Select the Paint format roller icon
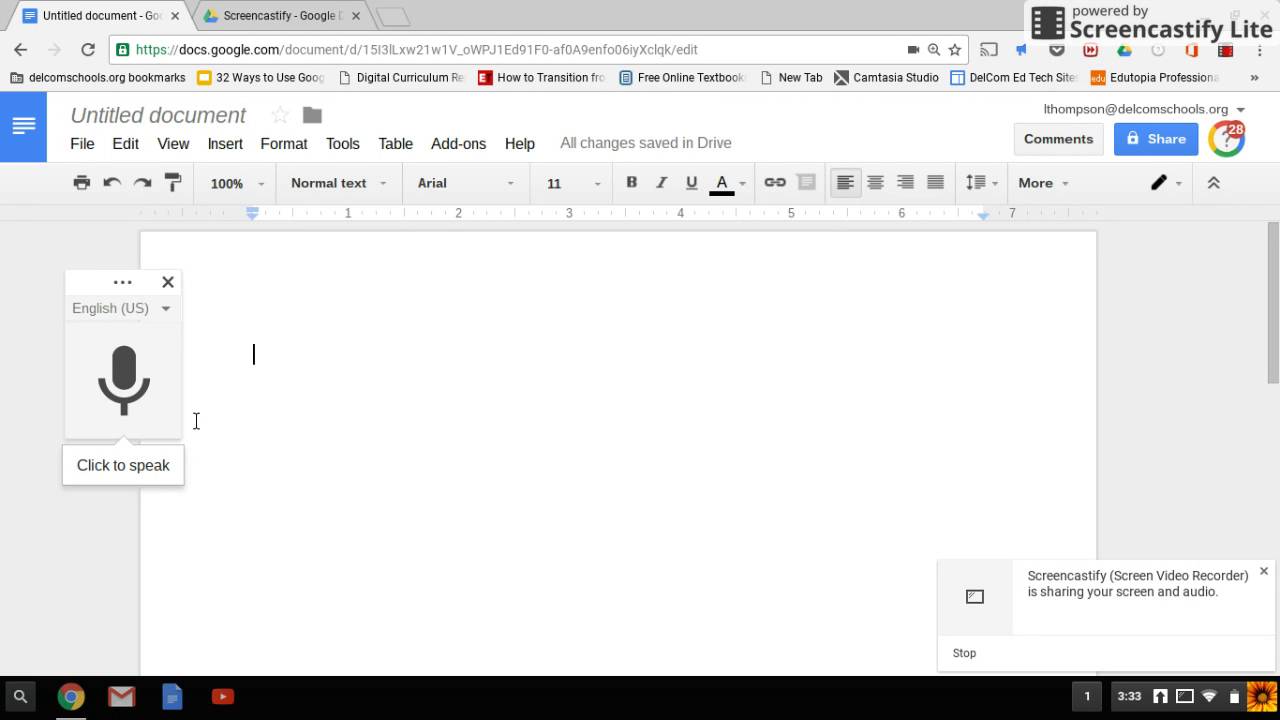1280x720 pixels. coord(173,183)
